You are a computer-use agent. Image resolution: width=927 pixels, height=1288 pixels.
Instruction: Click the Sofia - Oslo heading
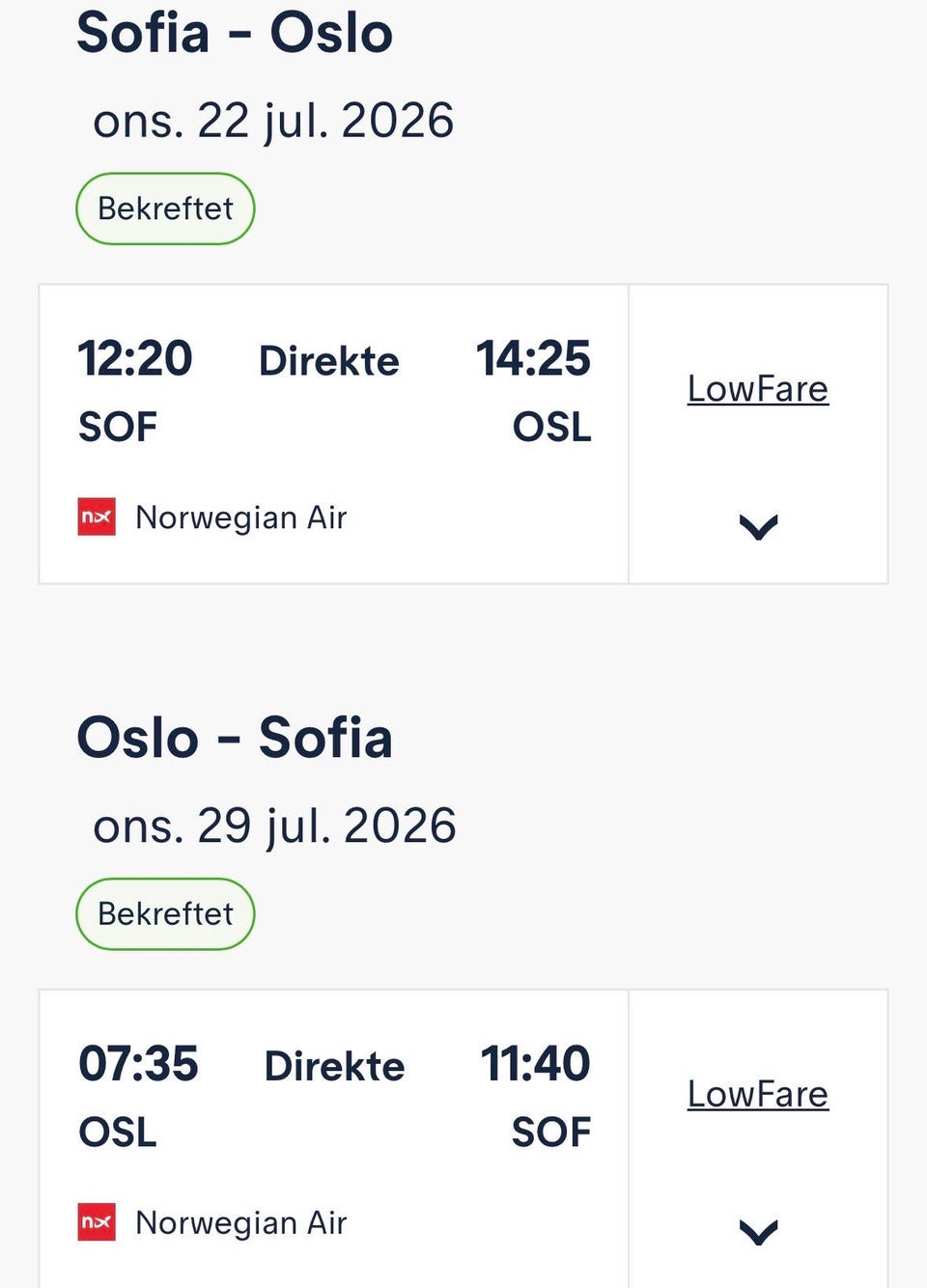(235, 32)
